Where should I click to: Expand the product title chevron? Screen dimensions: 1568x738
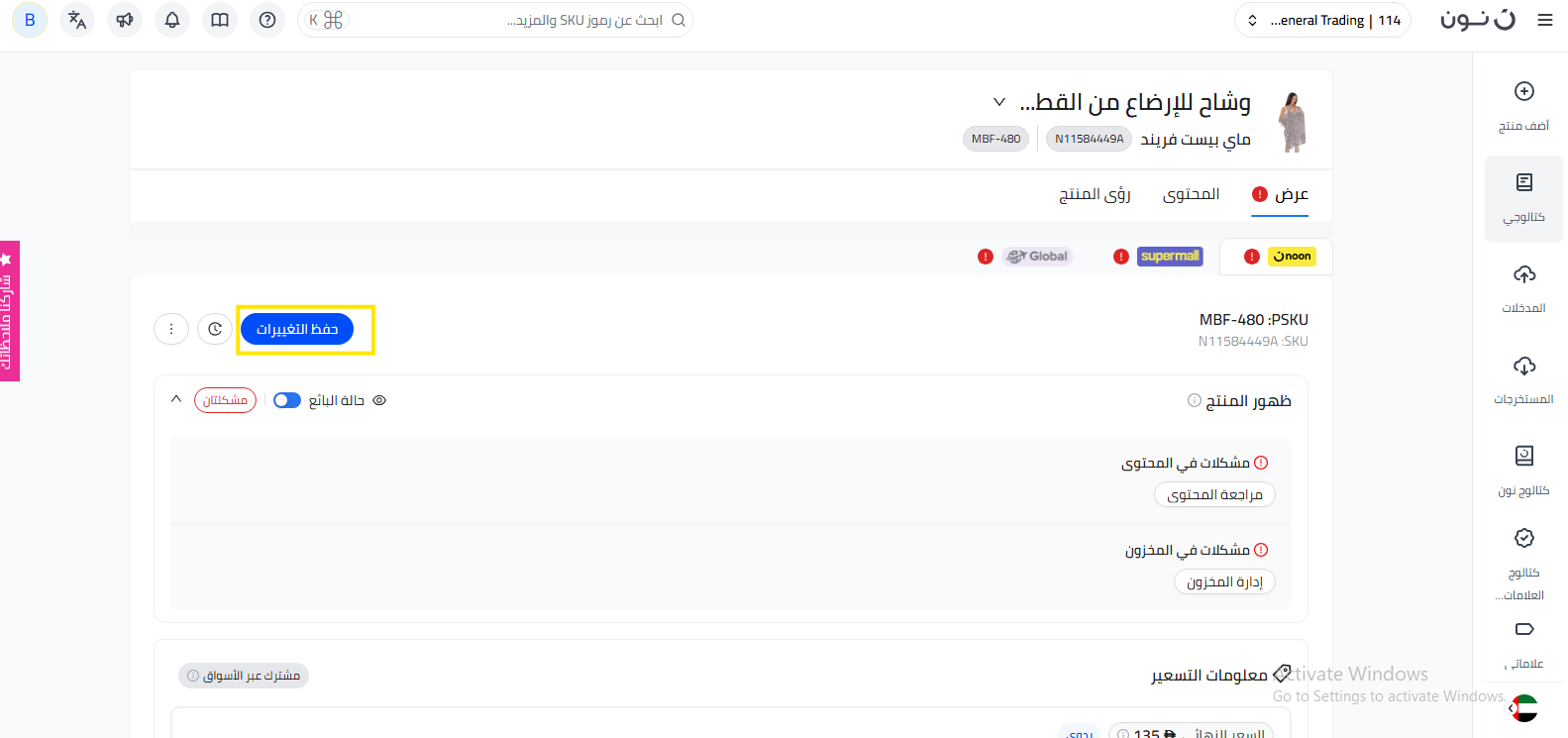pyautogui.click(x=999, y=102)
